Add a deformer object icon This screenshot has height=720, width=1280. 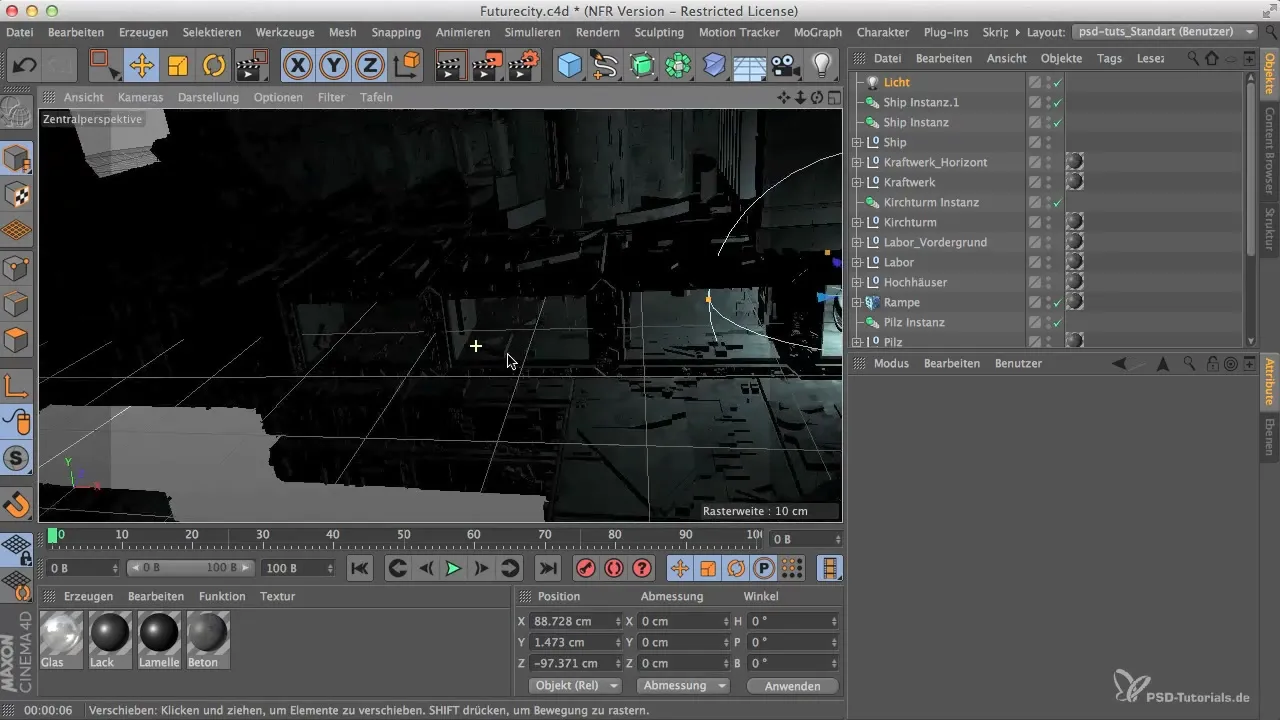(714, 67)
